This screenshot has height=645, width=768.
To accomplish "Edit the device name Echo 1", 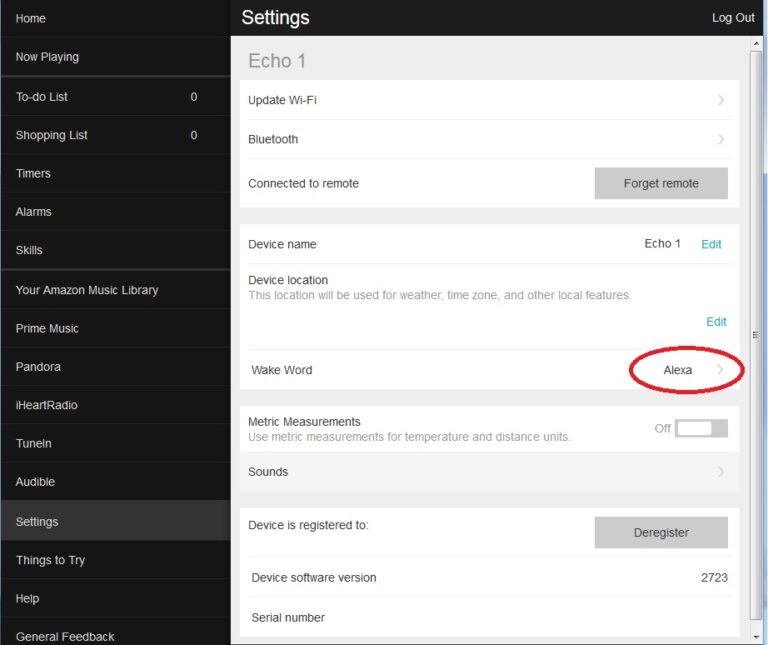I will 711,244.
